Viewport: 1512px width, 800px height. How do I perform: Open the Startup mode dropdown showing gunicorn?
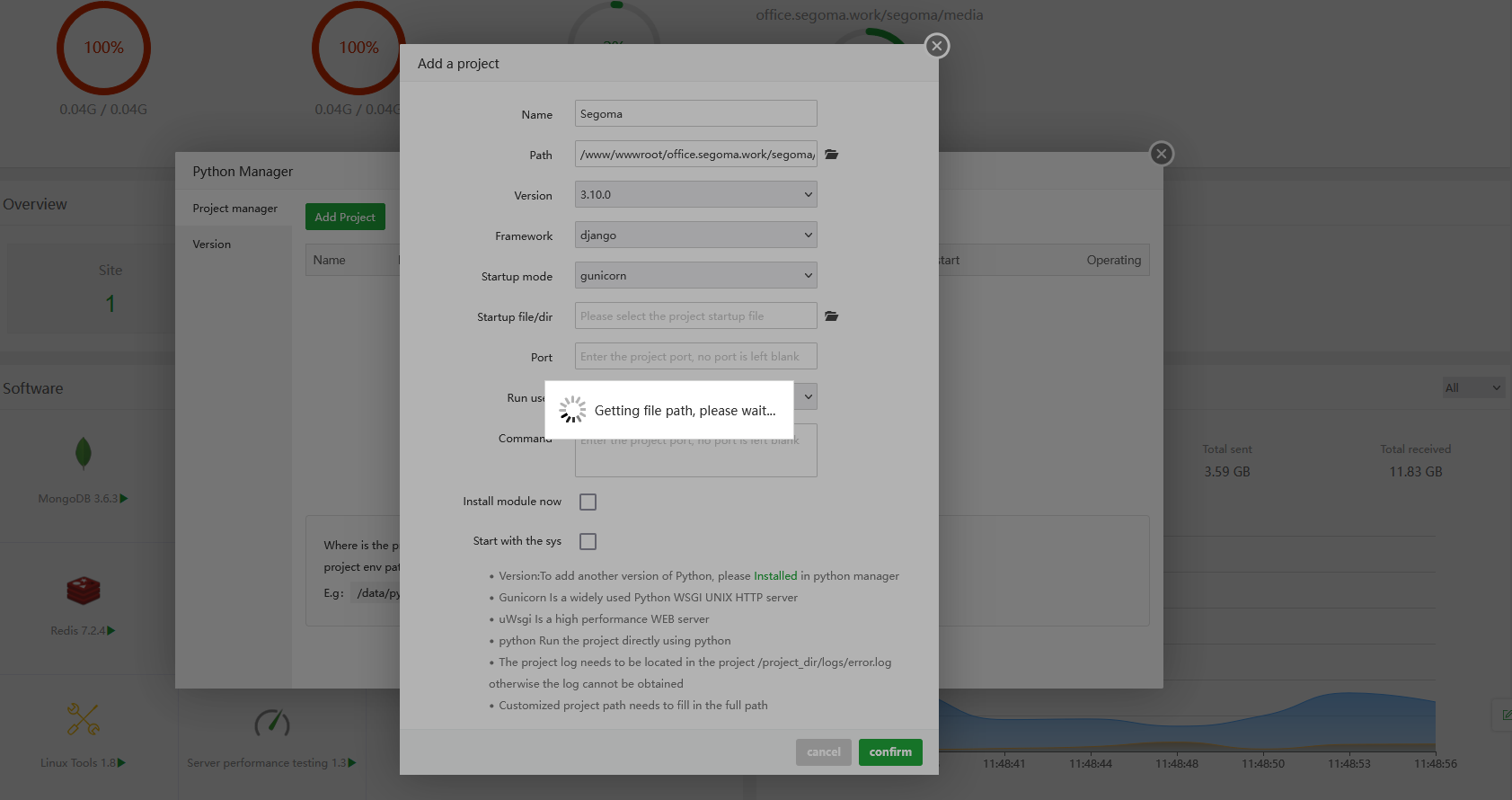pyautogui.click(x=696, y=275)
